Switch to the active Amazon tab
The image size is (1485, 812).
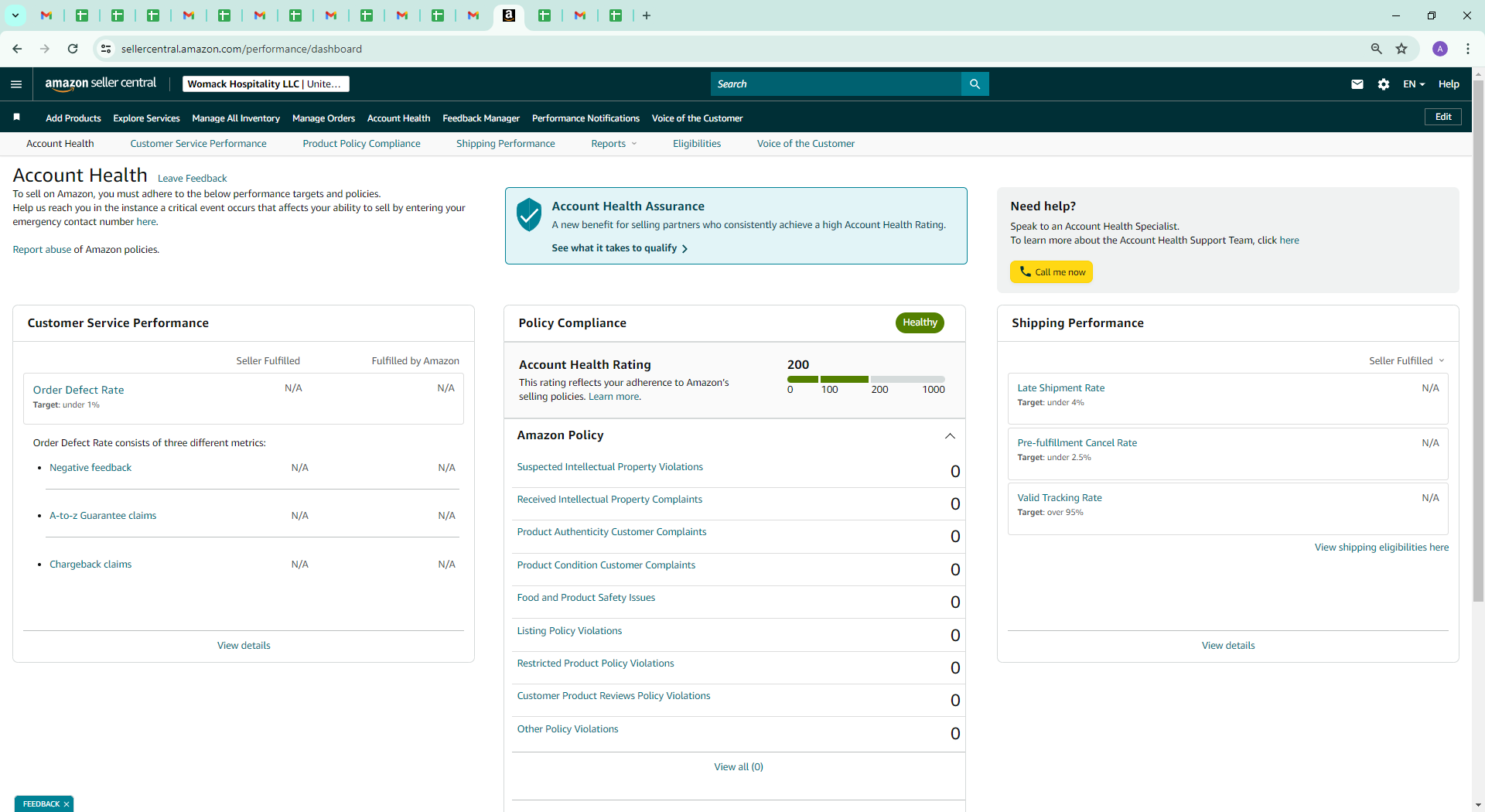pyautogui.click(x=509, y=15)
